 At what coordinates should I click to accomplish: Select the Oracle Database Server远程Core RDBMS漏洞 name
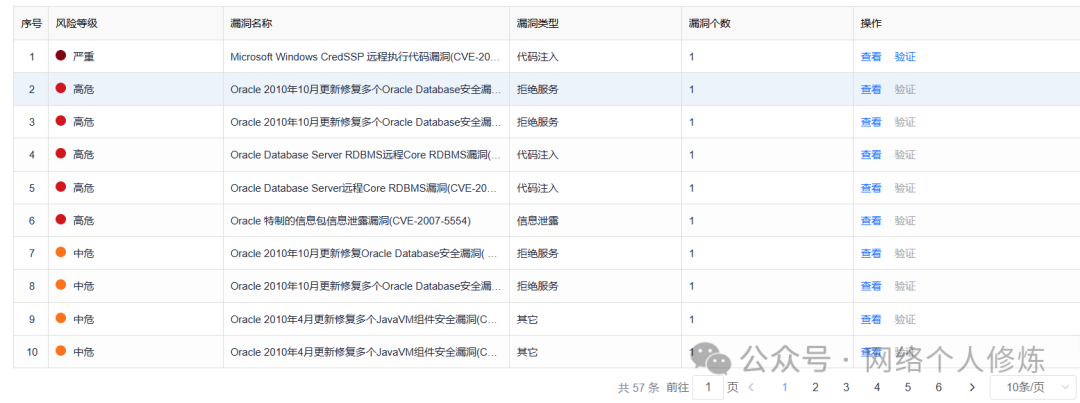tap(363, 187)
